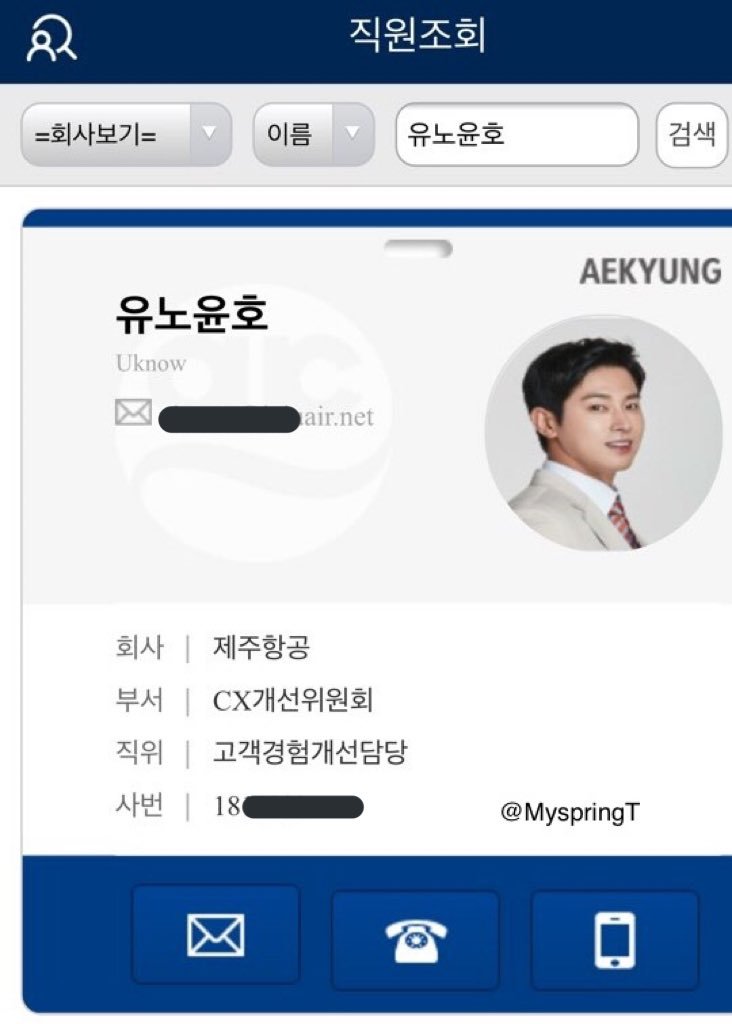Click the AEKYUNG logo text
The height and width of the screenshot is (1024, 732).
[x=650, y=272]
